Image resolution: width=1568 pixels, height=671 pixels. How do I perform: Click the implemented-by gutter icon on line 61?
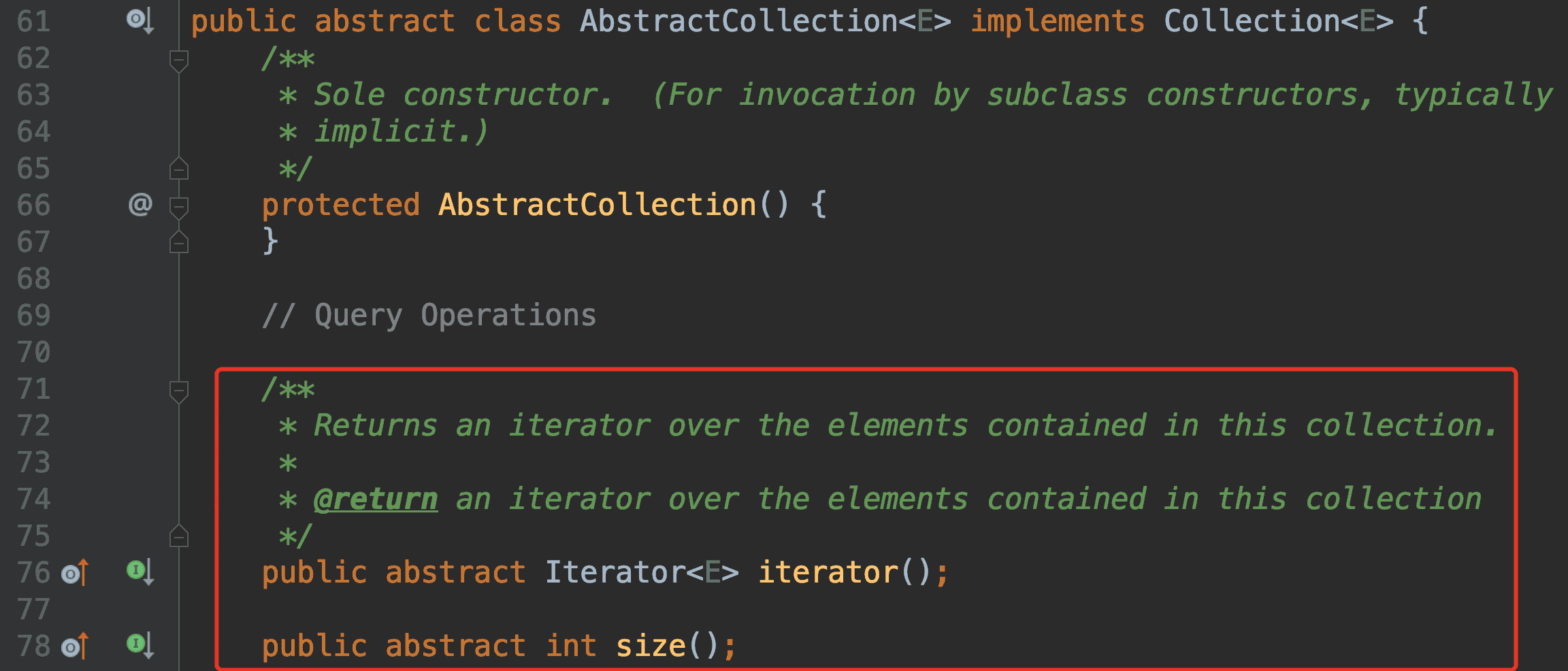[140, 21]
